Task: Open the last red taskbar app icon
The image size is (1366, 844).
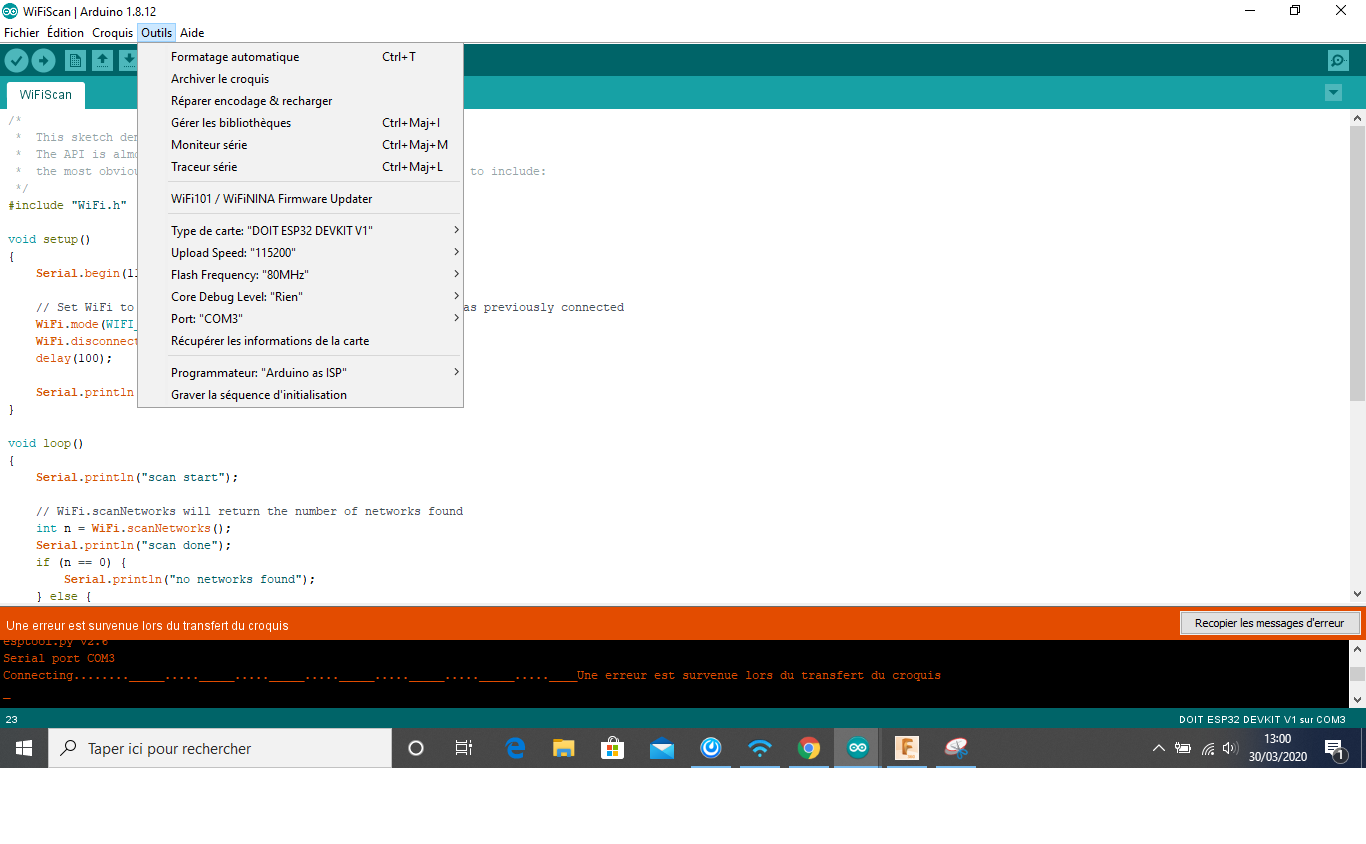Action: point(956,748)
